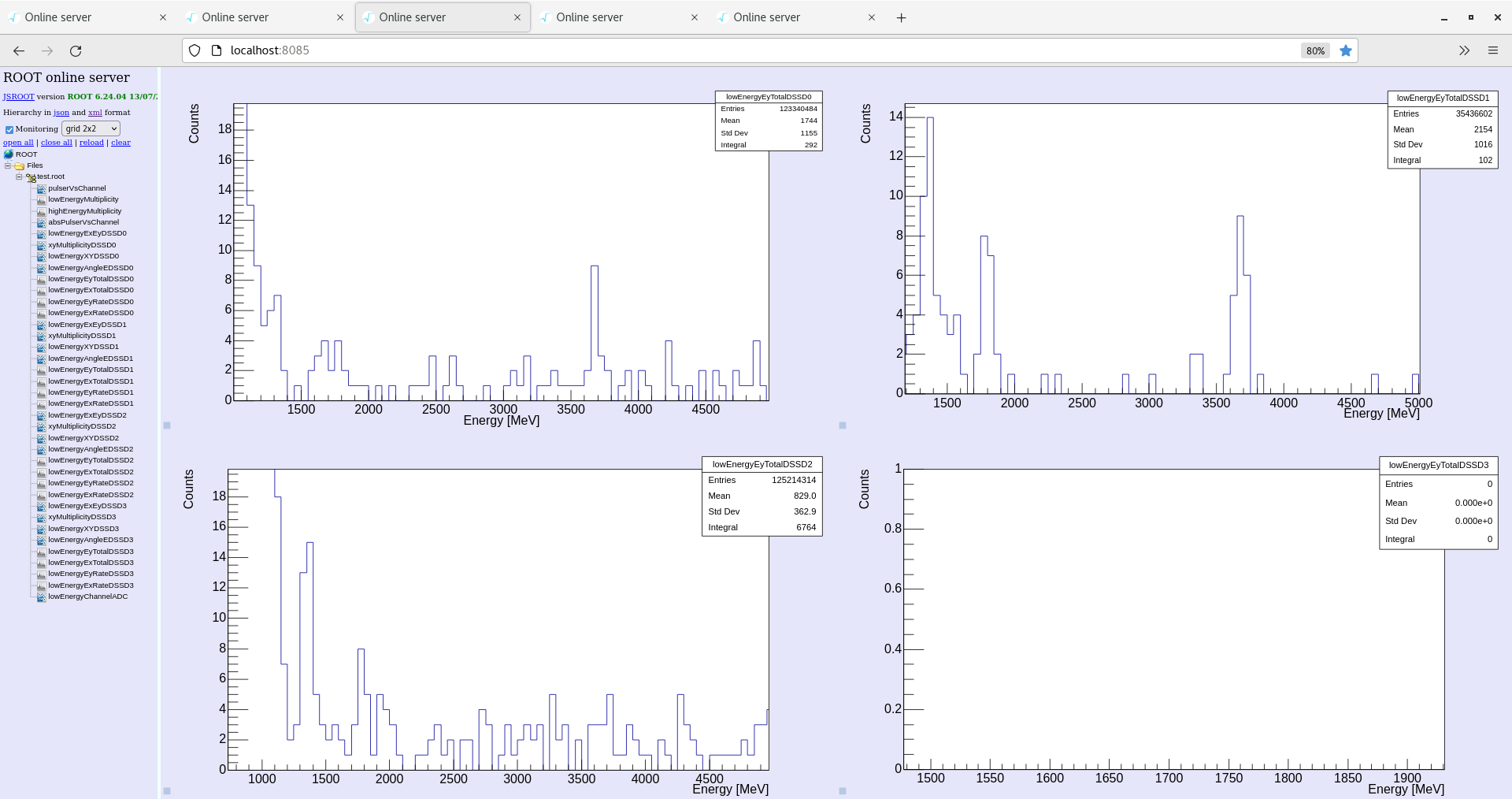Select the lowEnergyChannelADC histogram
This screenshot has width=1512, height=799.
coord(87,596)
